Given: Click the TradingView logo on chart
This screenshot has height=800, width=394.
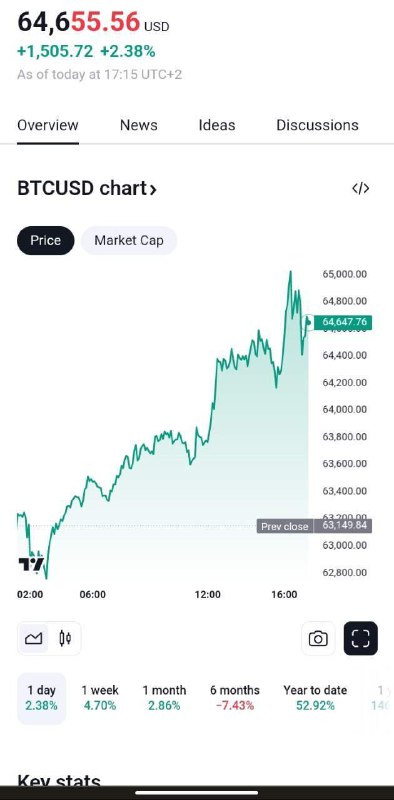Looking at the screenshot, I should [31, 564].
